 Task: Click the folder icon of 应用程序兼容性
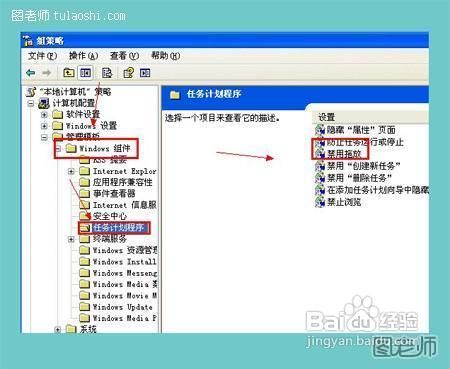pyautogui.click(x=85, y=182)
